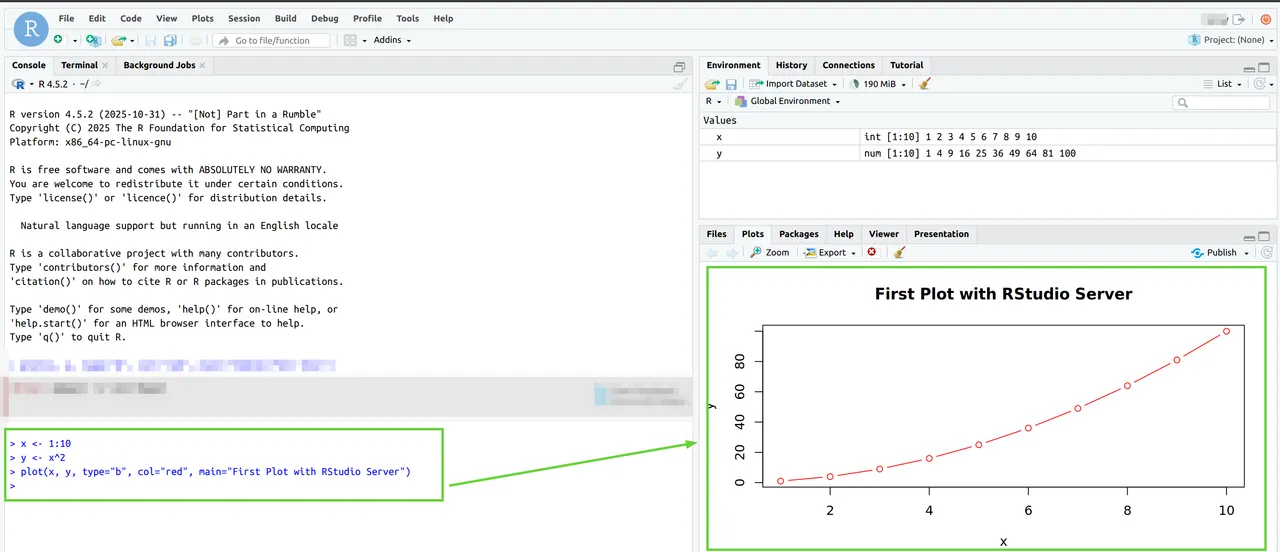Switch to the Connections tab
Image resolution: width=1280 pixels, height=552 pixels.
coord(849,65)
